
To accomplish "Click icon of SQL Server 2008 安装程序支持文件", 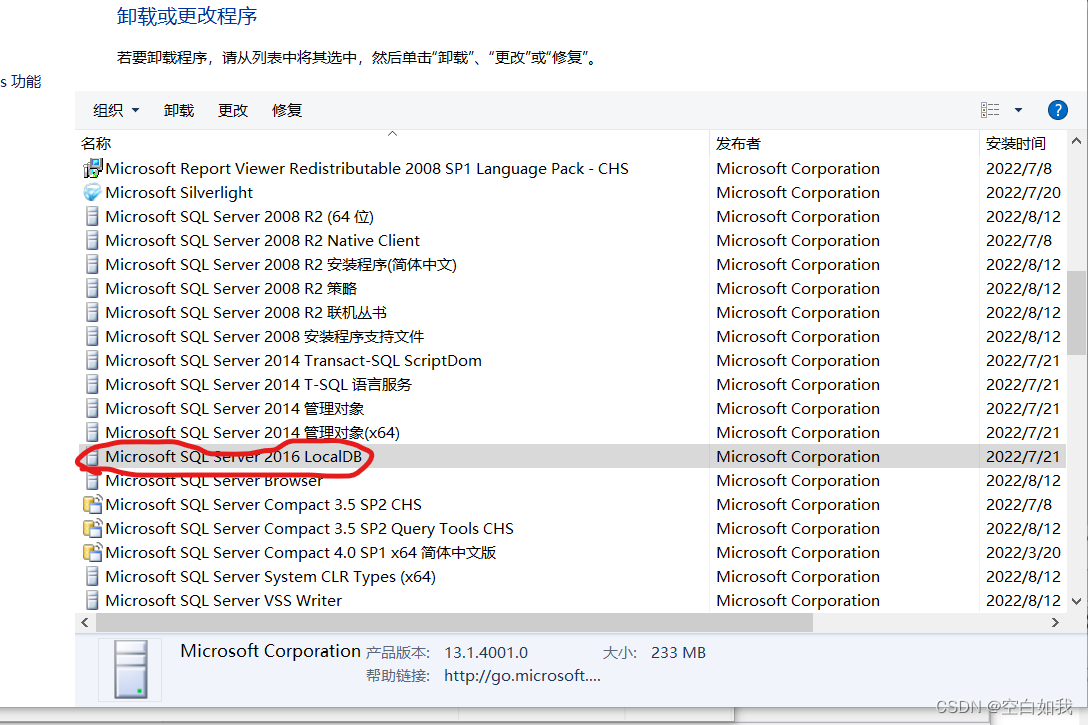I will click(92, 336).
